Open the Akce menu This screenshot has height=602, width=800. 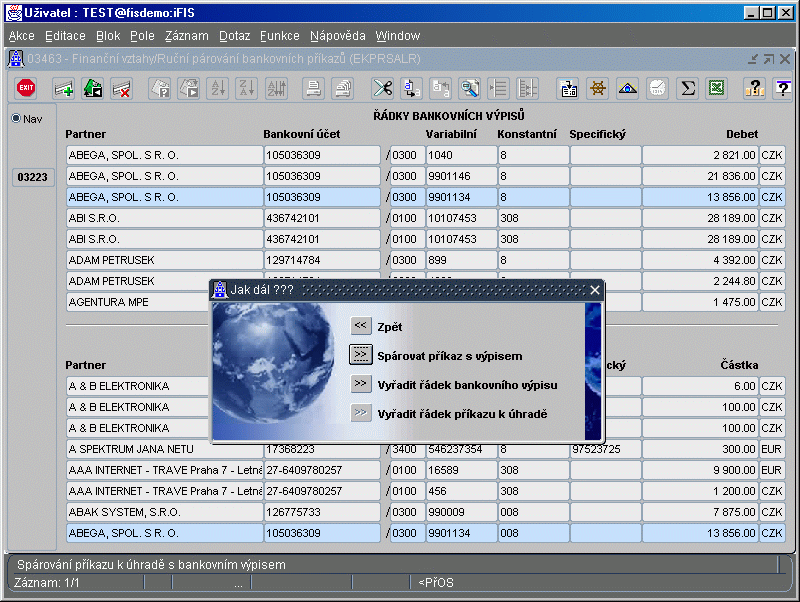21,36
